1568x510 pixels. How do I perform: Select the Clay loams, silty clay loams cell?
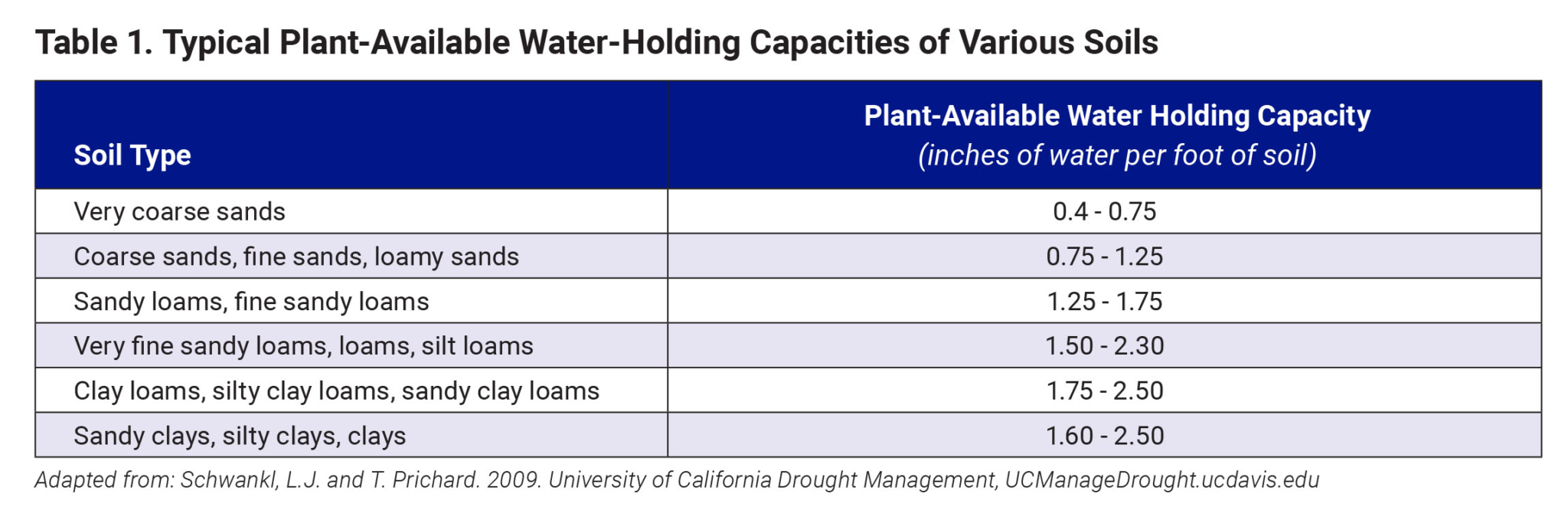[x=336, y=391]
